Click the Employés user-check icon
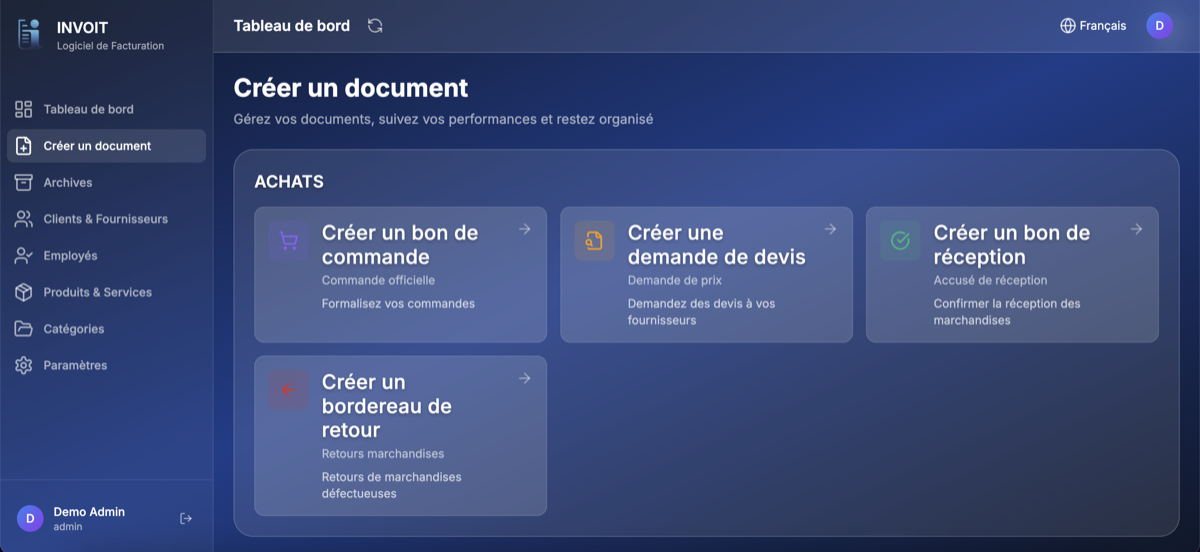Image resolution: width=1200 pixels, height=552 pixels. [24, 256]
